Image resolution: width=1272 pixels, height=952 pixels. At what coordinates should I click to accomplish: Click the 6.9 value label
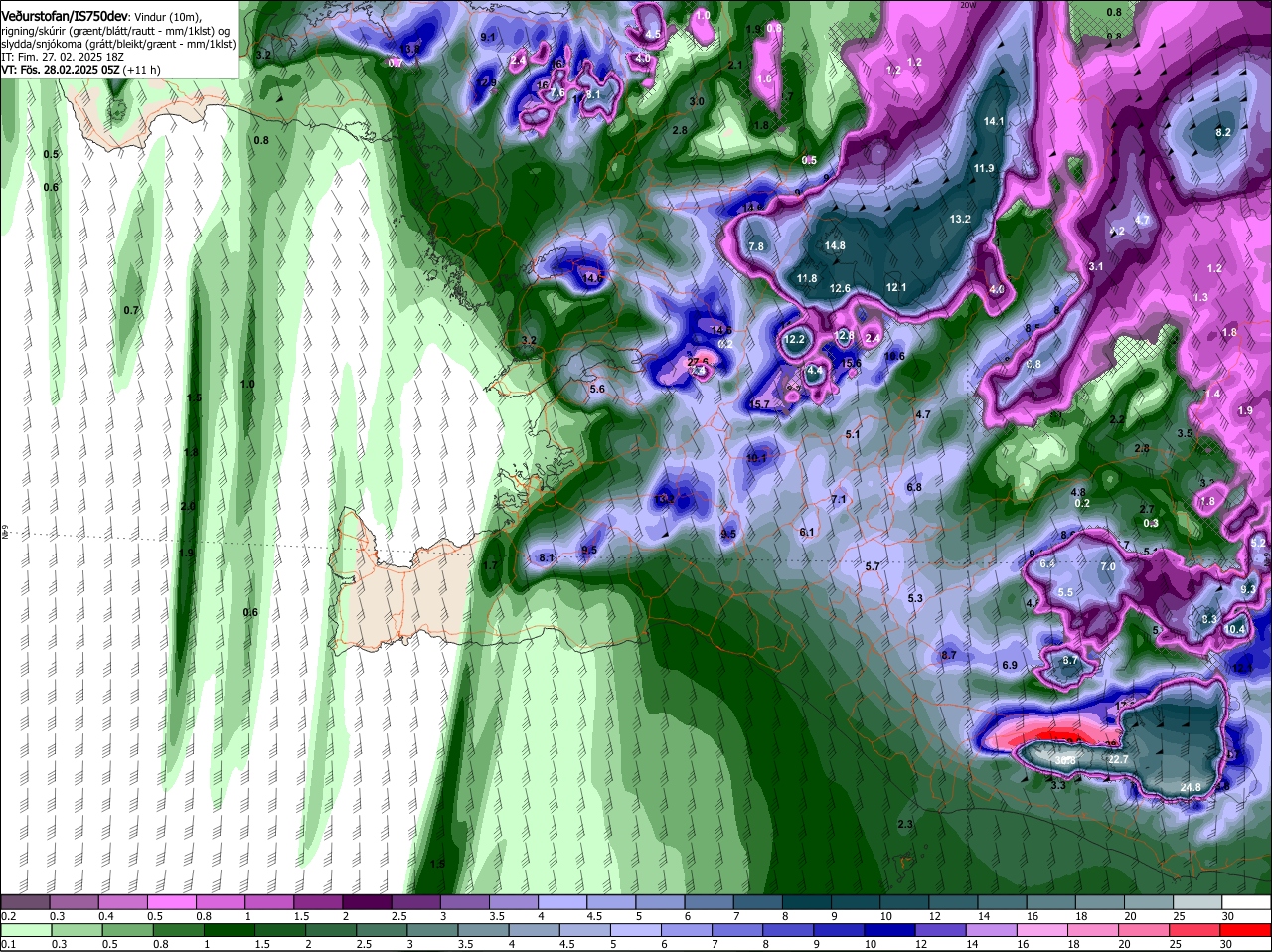point(1010,665)
